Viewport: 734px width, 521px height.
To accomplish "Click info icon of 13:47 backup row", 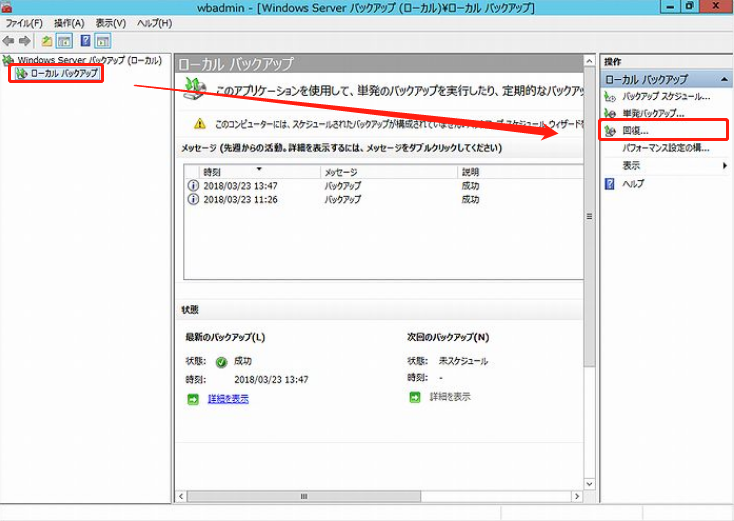I will pos(193,186).
